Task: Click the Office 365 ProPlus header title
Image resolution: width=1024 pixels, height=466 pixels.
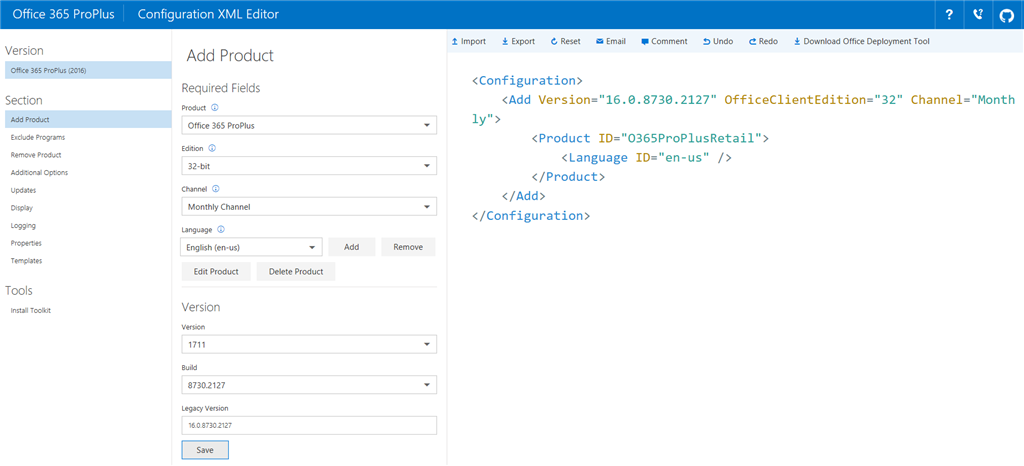Action: click(x=61, y=14)
